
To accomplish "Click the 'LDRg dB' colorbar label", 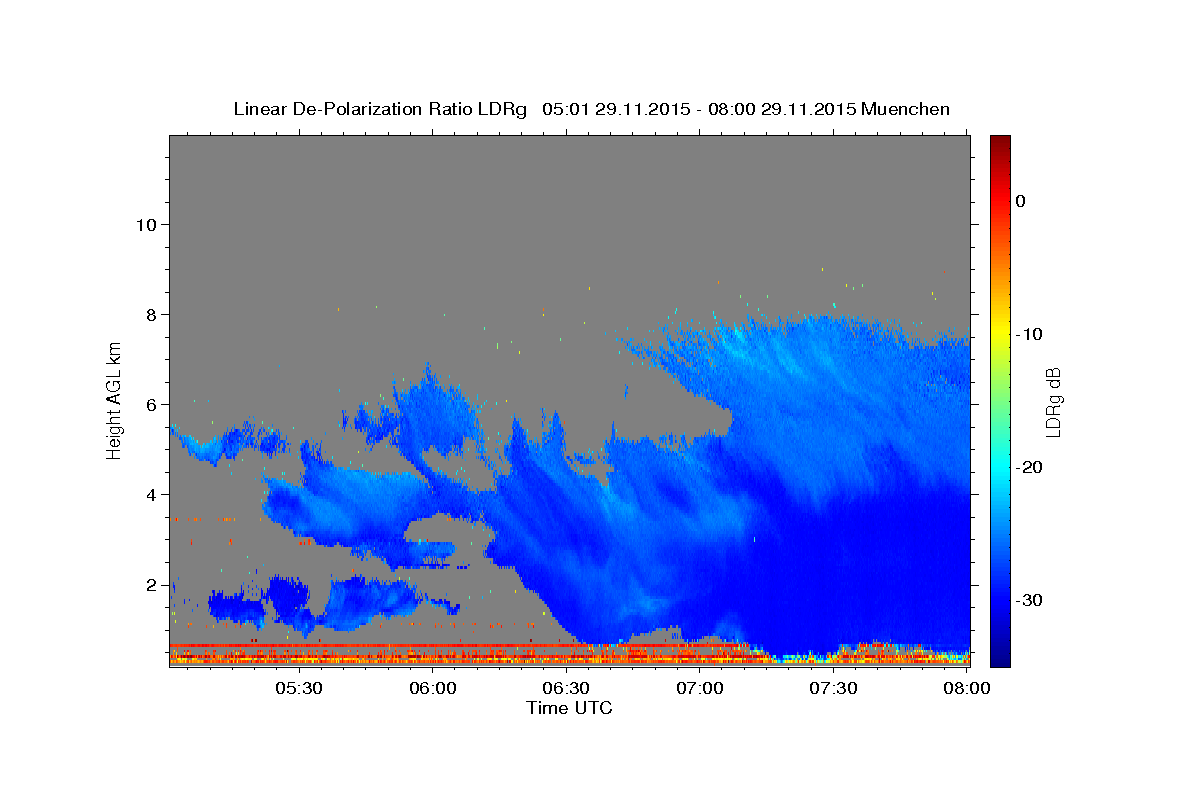I will 1052,402.
